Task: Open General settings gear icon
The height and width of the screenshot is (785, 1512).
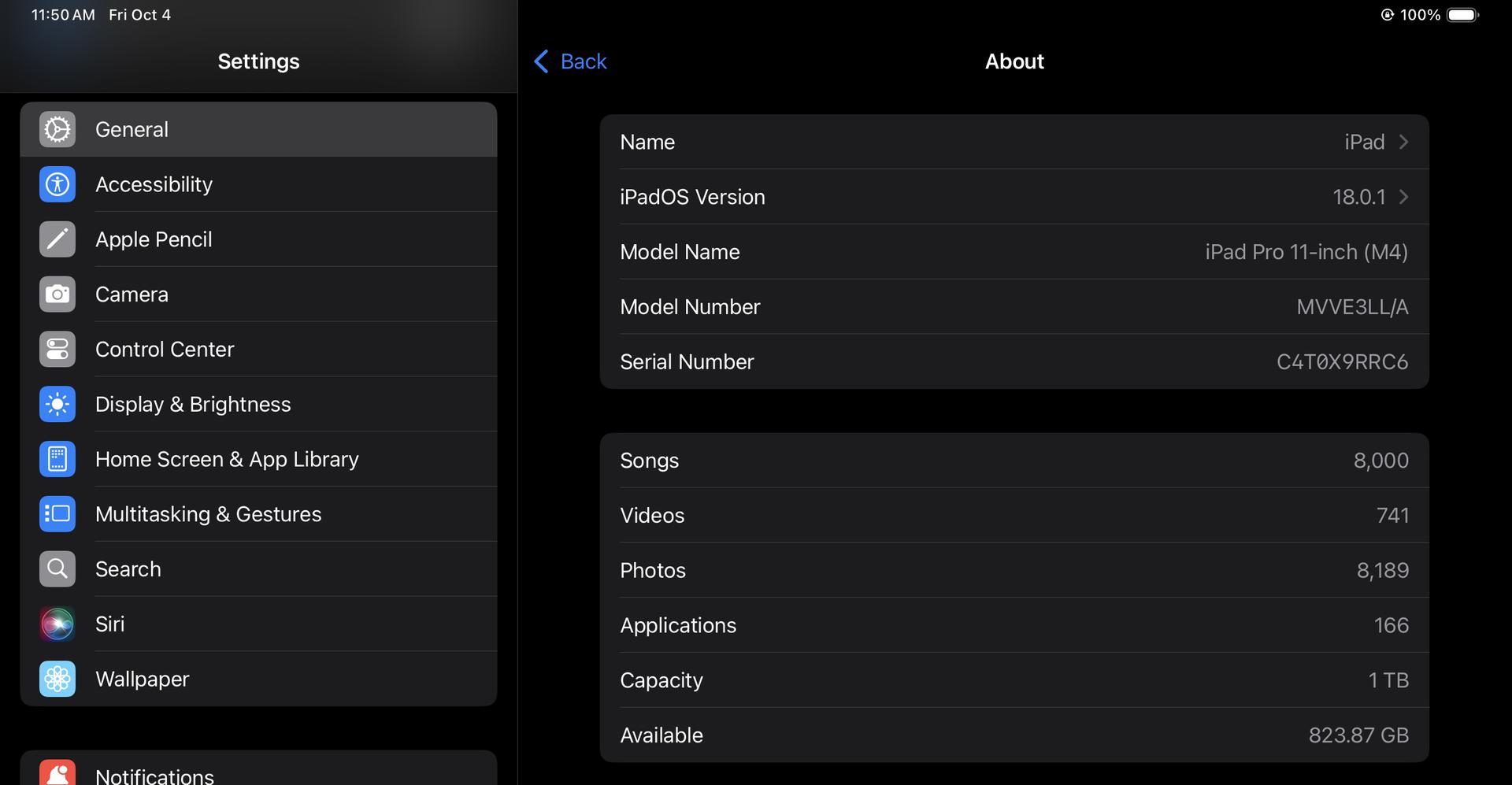Action: coord(57,129)
